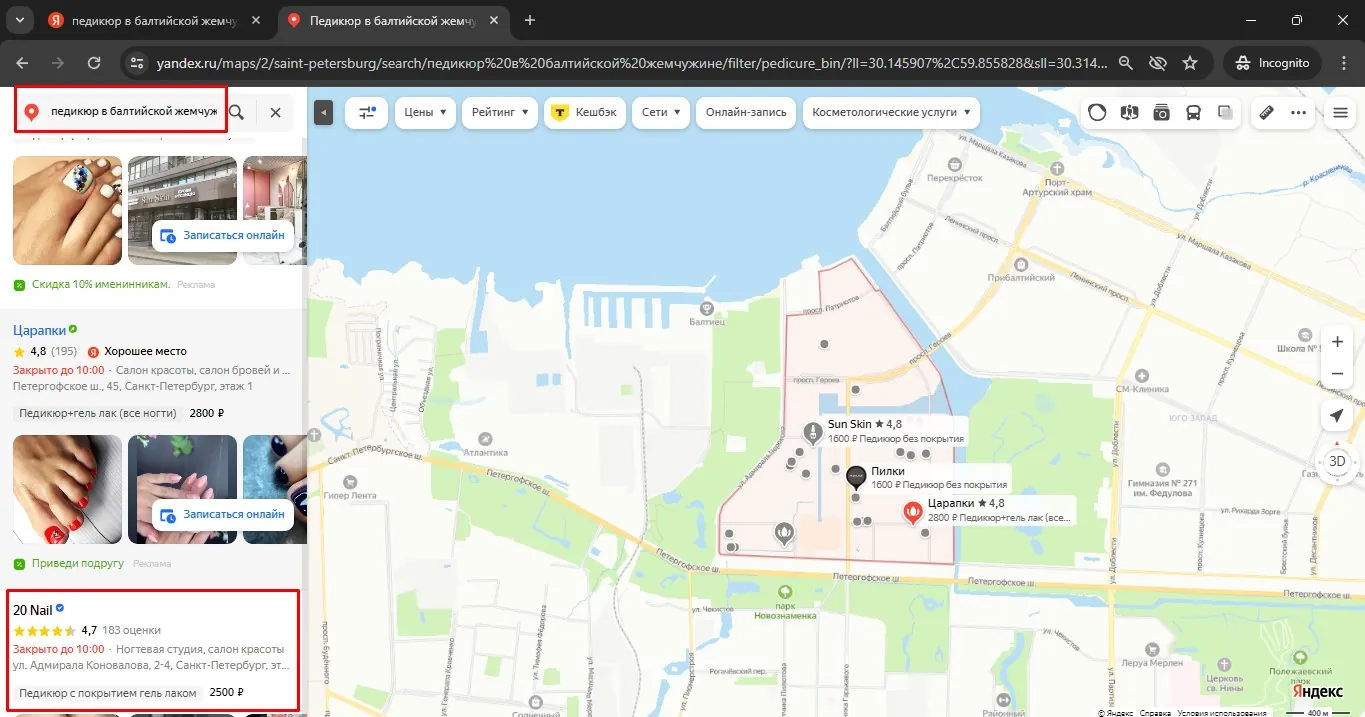Click the 183 оценки rating text
This screenshot has height=717, width=1365.
click(x=131, y=630)
